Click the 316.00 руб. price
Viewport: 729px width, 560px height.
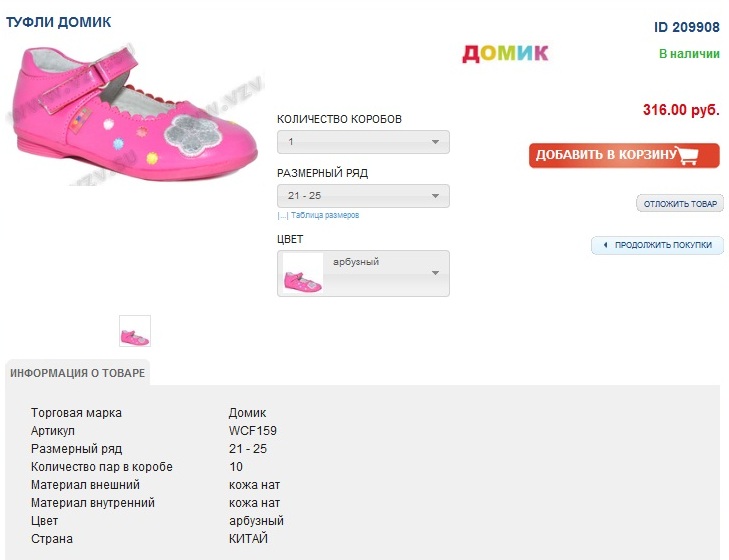[x=681, y=110]
